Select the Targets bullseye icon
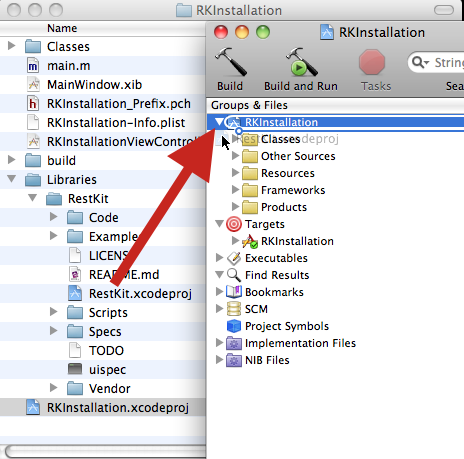Viewport: 464px width, 459px height. click(234, 224)
